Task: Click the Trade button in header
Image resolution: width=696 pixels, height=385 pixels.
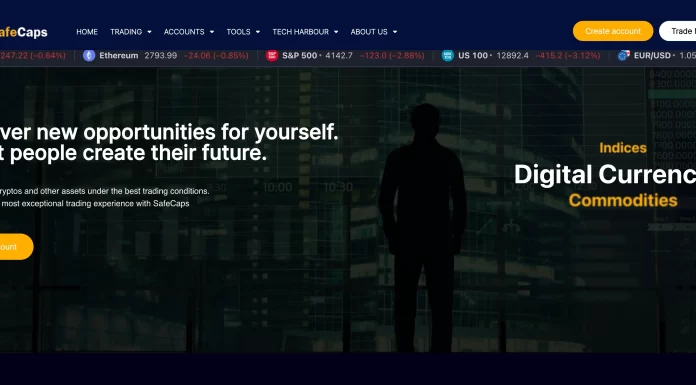Action: click(678, 31)
